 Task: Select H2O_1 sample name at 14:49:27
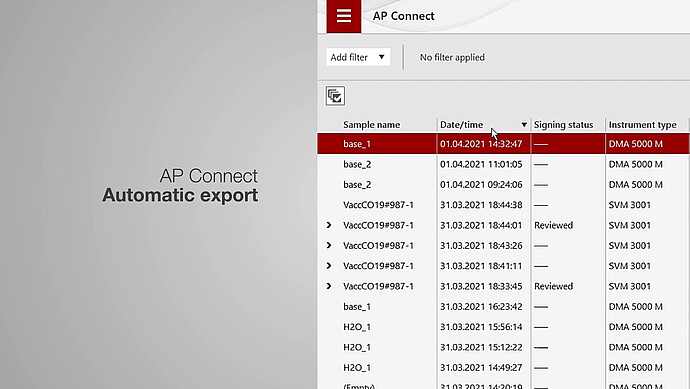pos(357,367)
